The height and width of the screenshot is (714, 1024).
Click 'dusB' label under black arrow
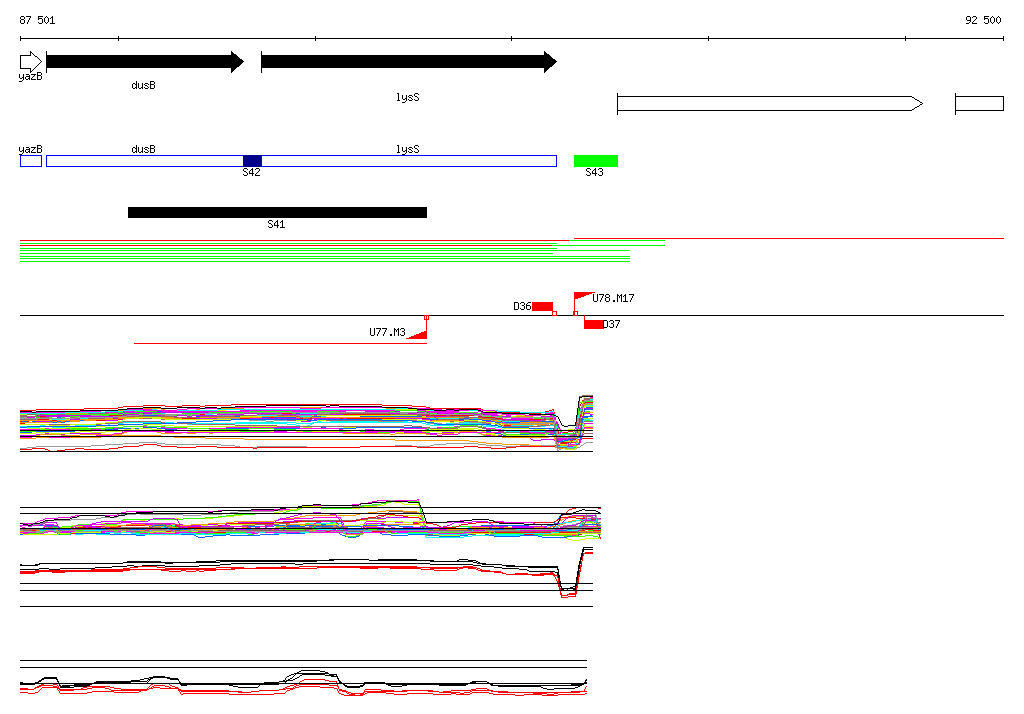click(144, 86)
